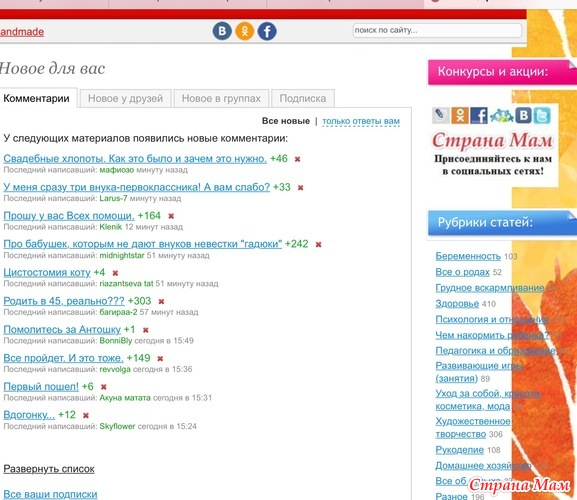
Task: Remove 'Первый пошел!' using the red X
Action: coord(104,387)
